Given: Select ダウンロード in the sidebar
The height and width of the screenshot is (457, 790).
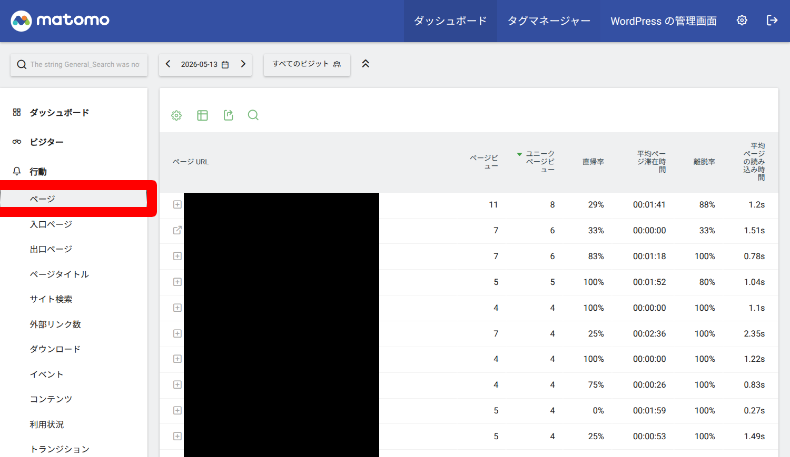Looking at the screenshot, I should click(x=55, y=349).
